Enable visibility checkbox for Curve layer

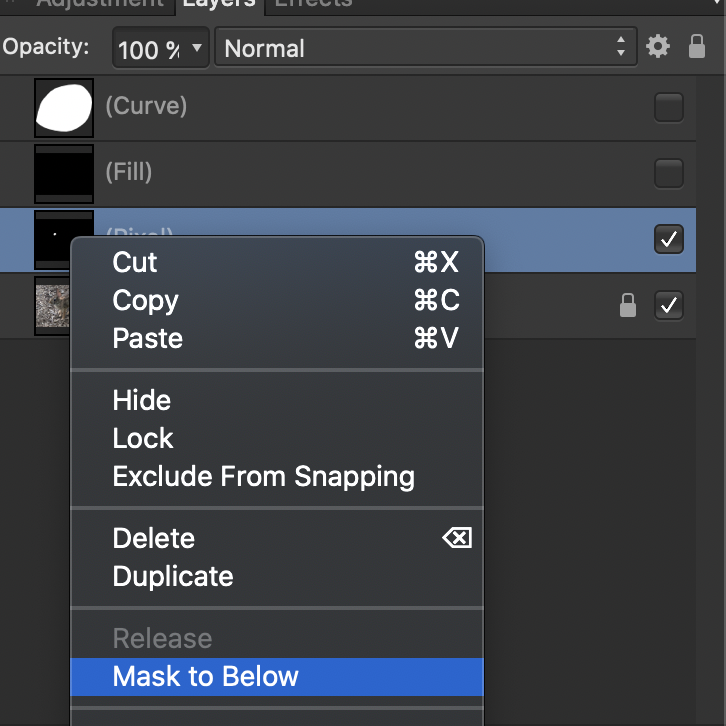[x=669, y=107]
